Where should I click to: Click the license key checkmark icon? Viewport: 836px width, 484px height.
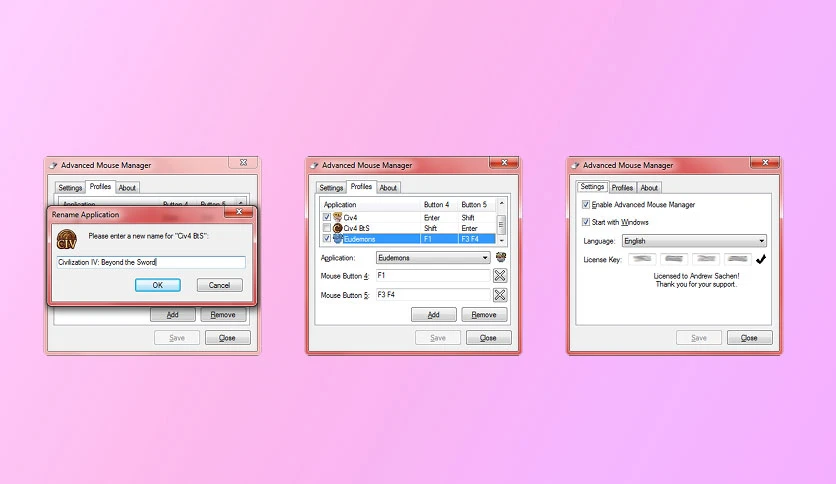(761, 259)
